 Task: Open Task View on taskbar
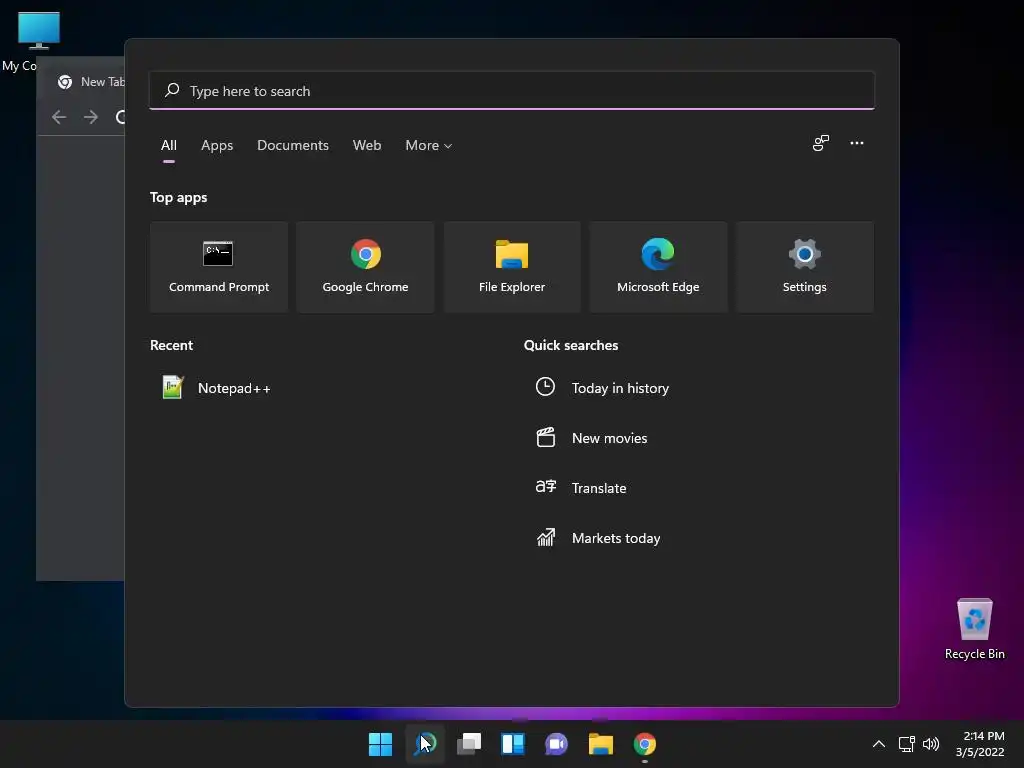469,744
